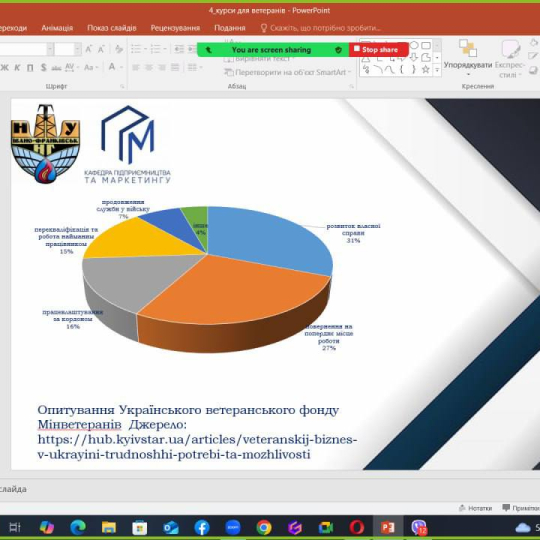Open Viber from the taskbar

point(419,527)
